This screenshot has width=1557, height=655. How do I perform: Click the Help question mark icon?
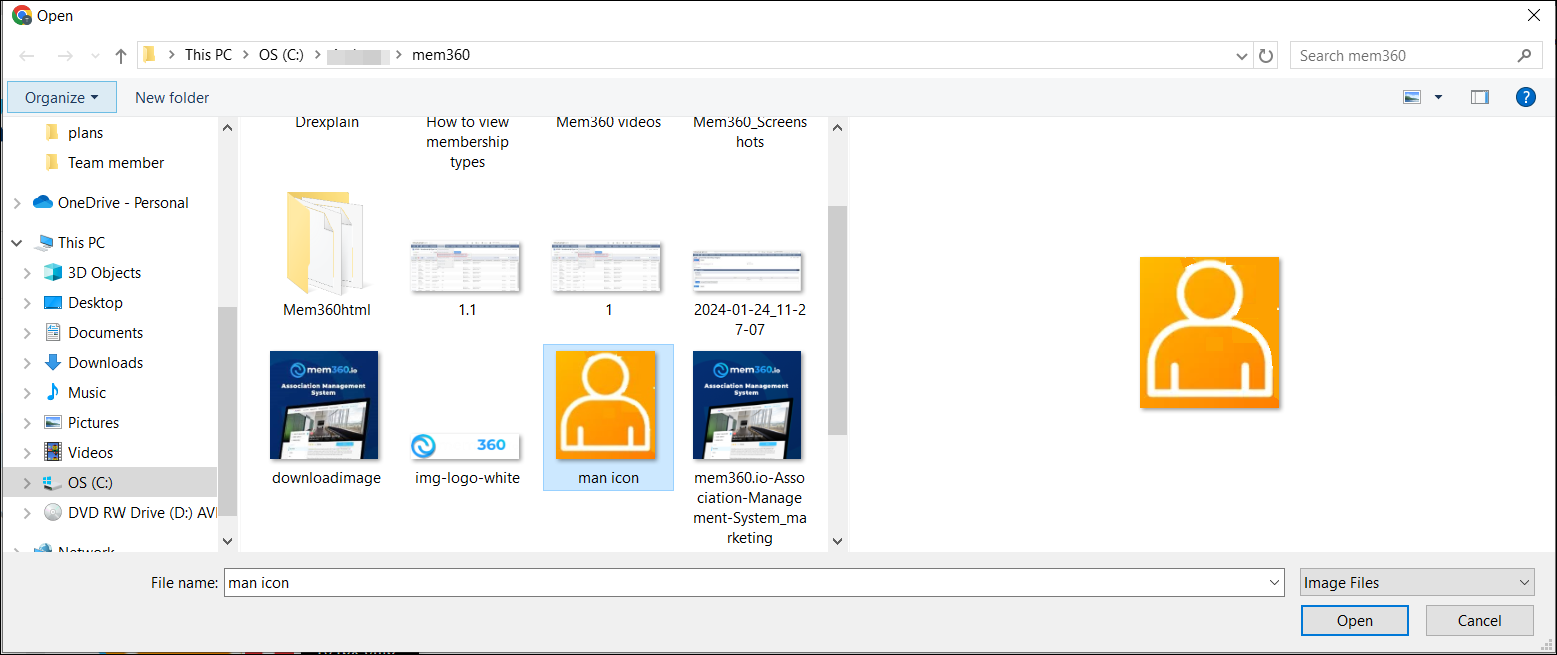(1525, 97)
